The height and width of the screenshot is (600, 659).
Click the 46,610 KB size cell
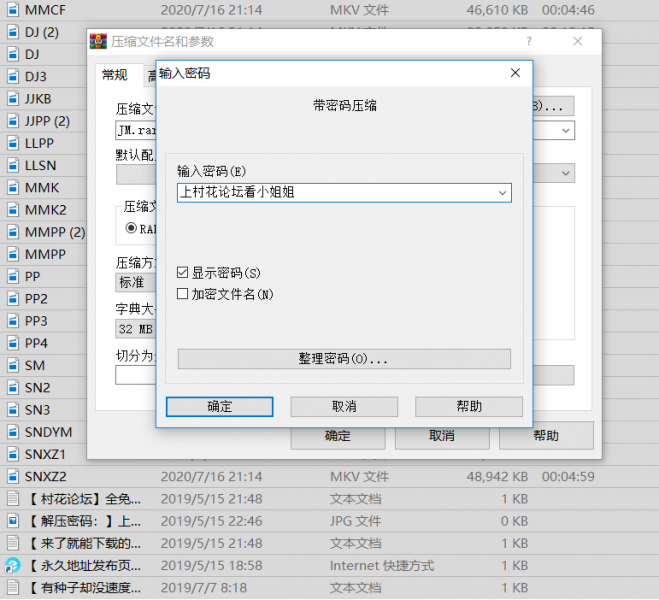tap(497, 10)
